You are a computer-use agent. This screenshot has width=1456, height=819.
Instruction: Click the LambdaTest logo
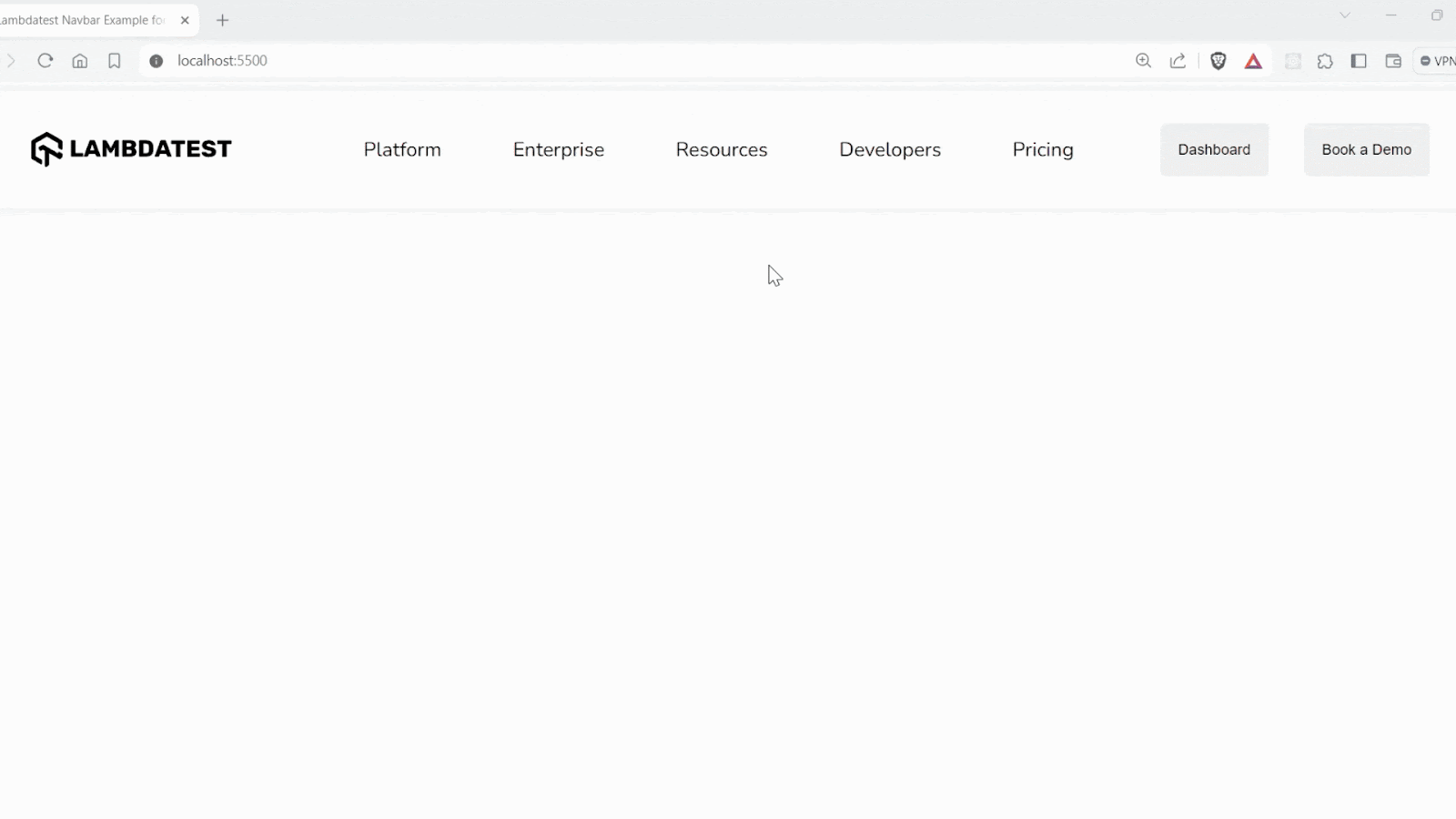pos(131,149)
